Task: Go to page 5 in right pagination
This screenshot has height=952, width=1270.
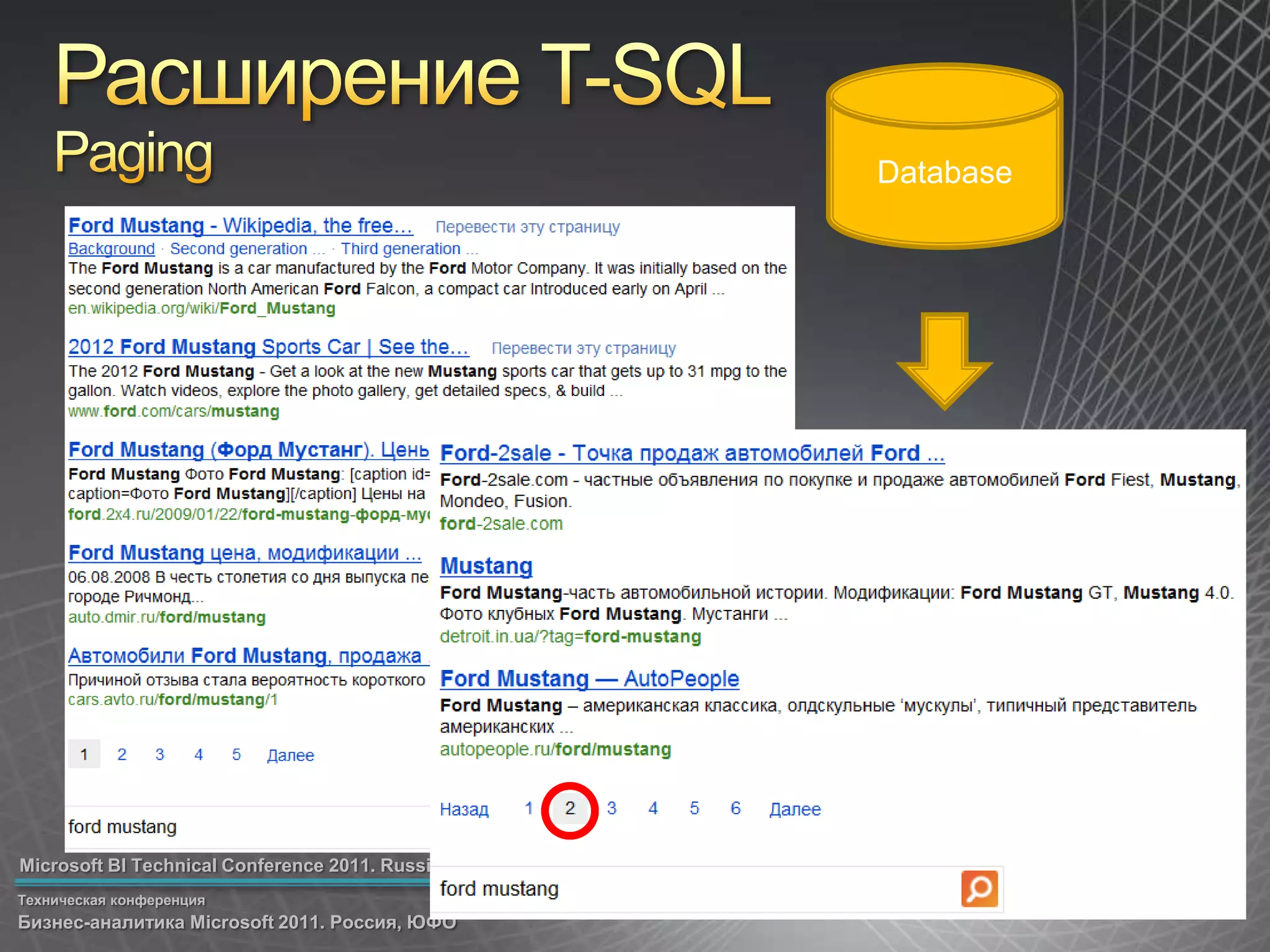Action: pos(695,808)
